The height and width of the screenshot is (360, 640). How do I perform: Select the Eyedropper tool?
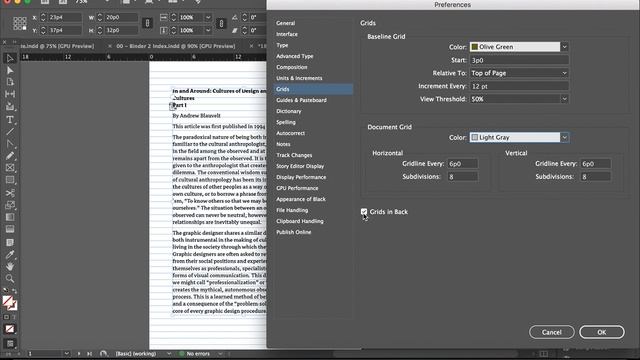(x=10, y=255)
